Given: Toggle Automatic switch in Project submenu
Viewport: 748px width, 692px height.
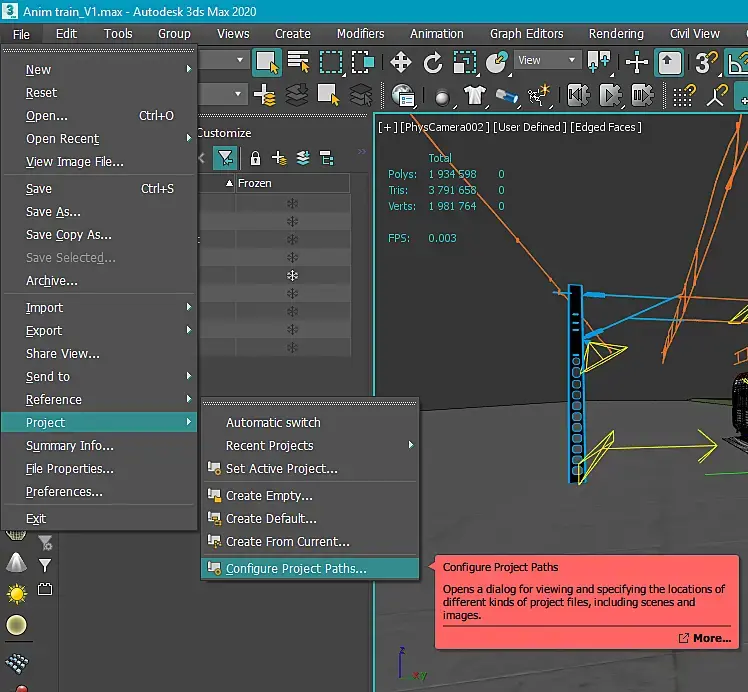Looking at the screenshot, I should click(273, 423).
